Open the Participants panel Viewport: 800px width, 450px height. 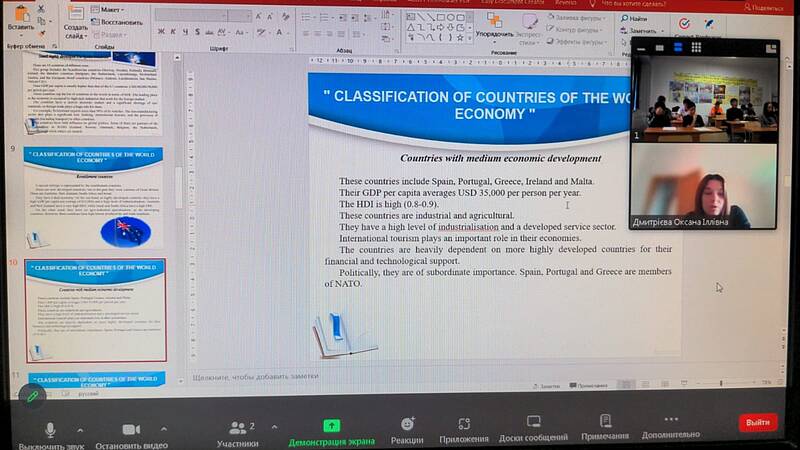click(238, 428)
